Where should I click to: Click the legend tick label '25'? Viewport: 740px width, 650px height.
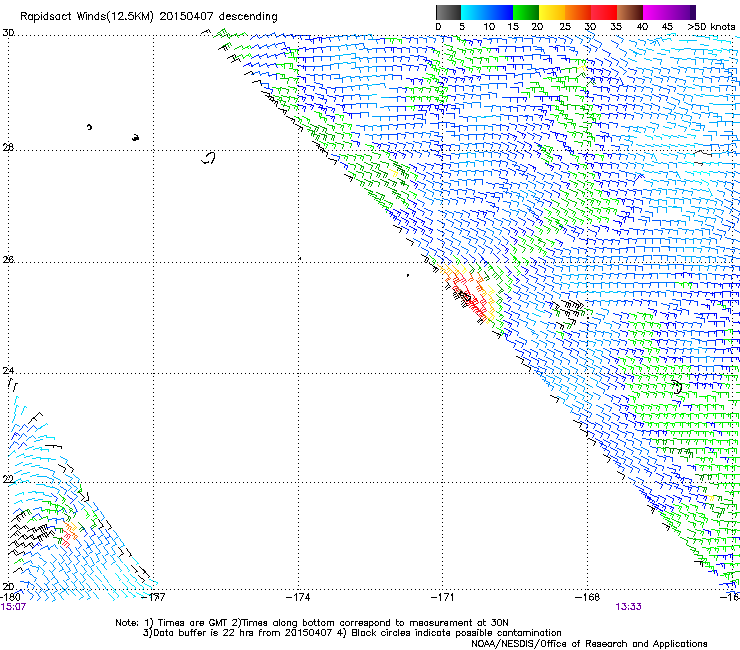pyautogui.click(x=564, y=27)
